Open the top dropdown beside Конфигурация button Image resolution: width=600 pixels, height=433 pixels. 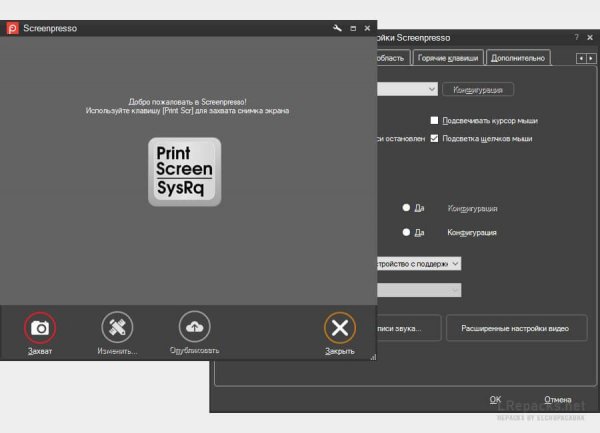[408, 89]
